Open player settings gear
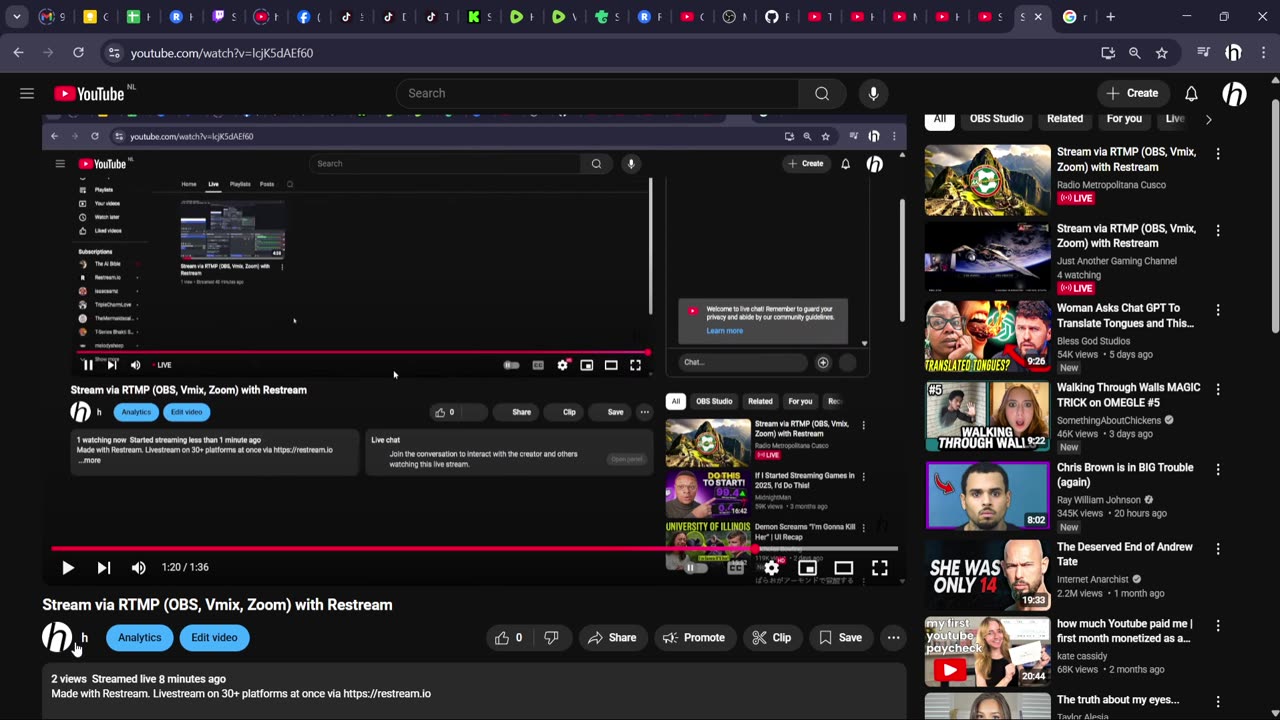1280x720 pixels. coord(771,568)
